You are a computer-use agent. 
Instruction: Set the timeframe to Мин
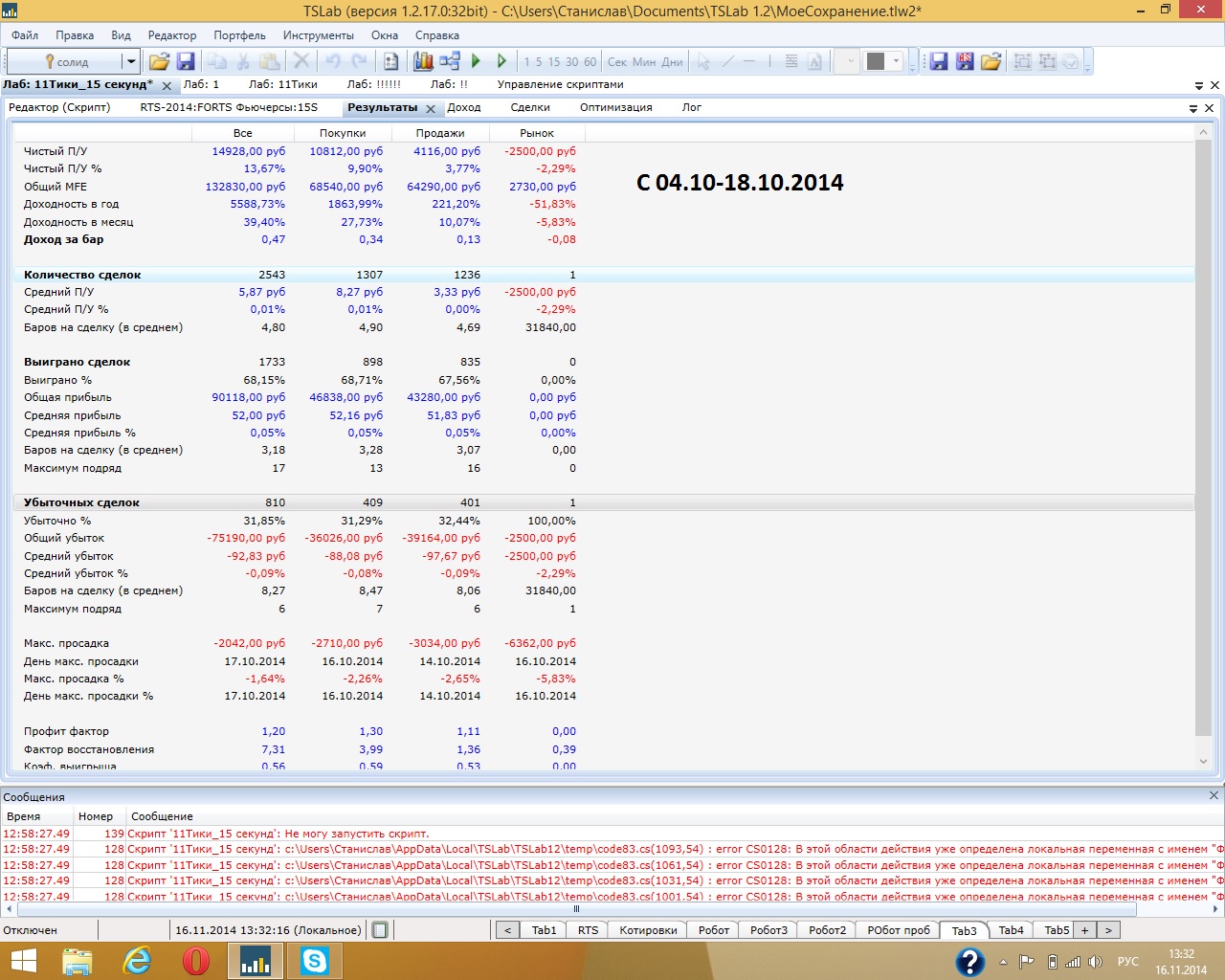tap(644, 61)
